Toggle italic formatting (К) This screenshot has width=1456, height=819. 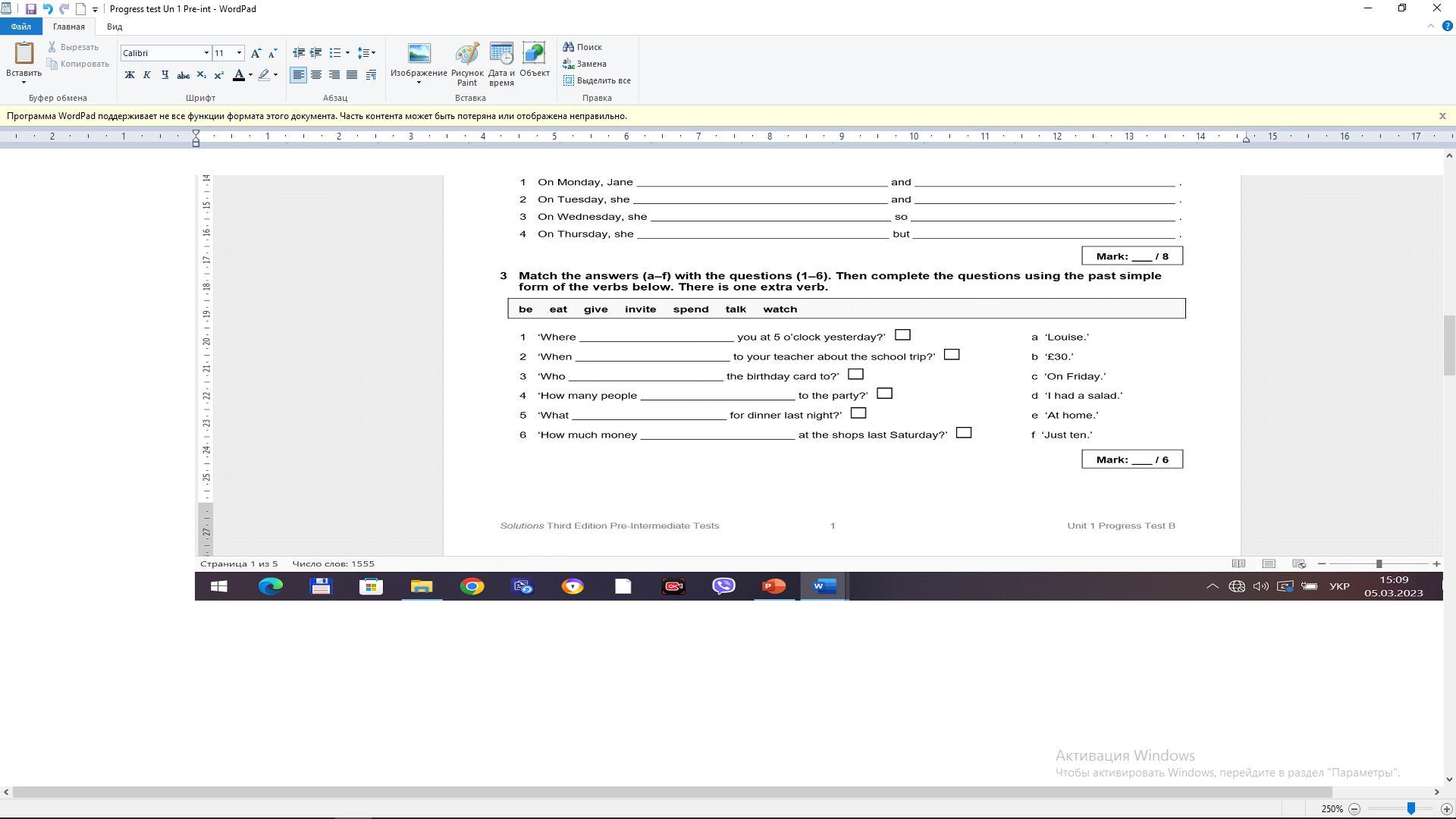(x=147, y=75)
